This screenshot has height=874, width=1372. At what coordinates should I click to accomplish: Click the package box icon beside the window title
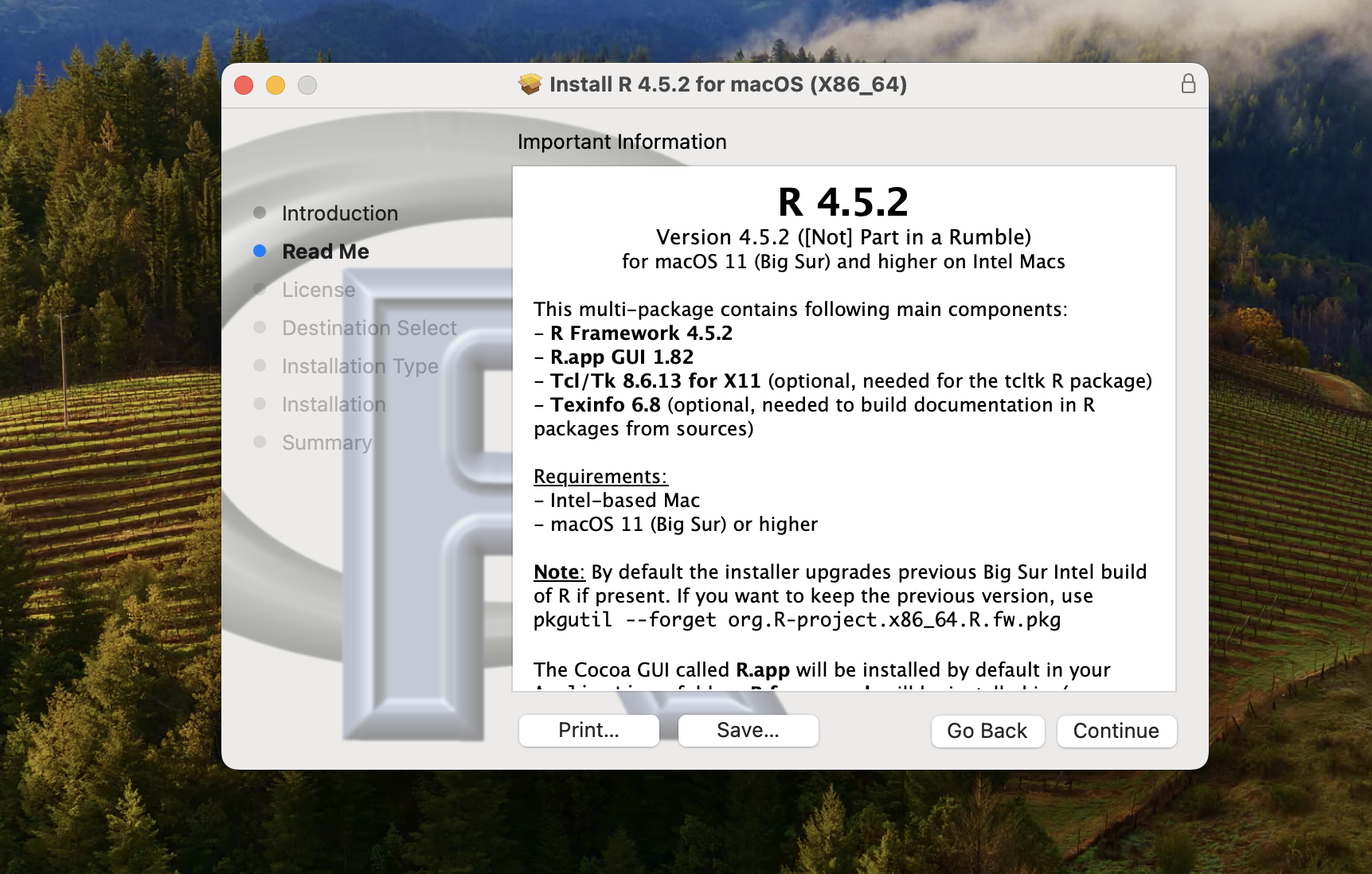click(530, 84)
